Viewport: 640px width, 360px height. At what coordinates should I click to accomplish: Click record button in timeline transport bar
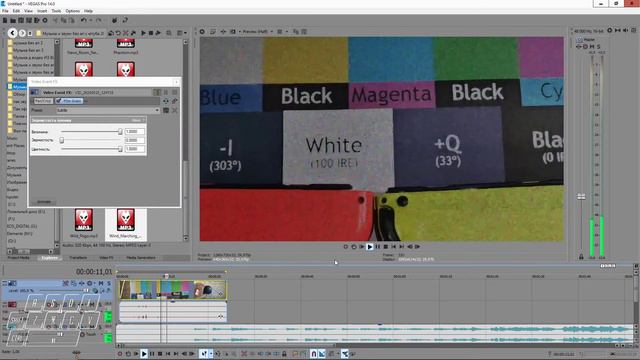pos(120,354)
